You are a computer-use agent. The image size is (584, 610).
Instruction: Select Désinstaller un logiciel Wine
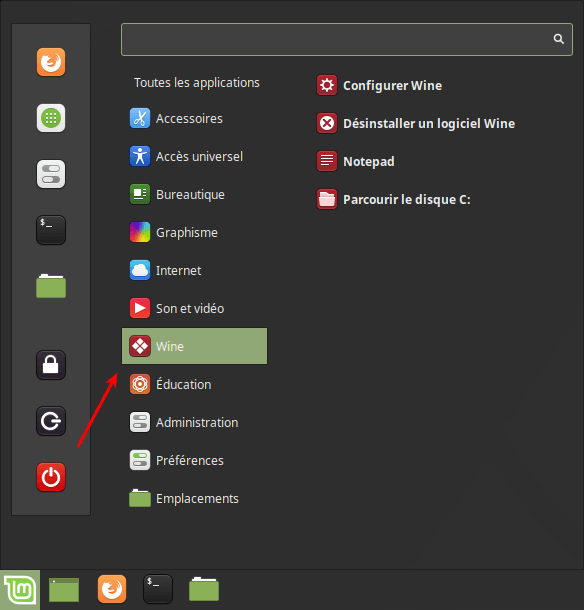coord(416,124)
